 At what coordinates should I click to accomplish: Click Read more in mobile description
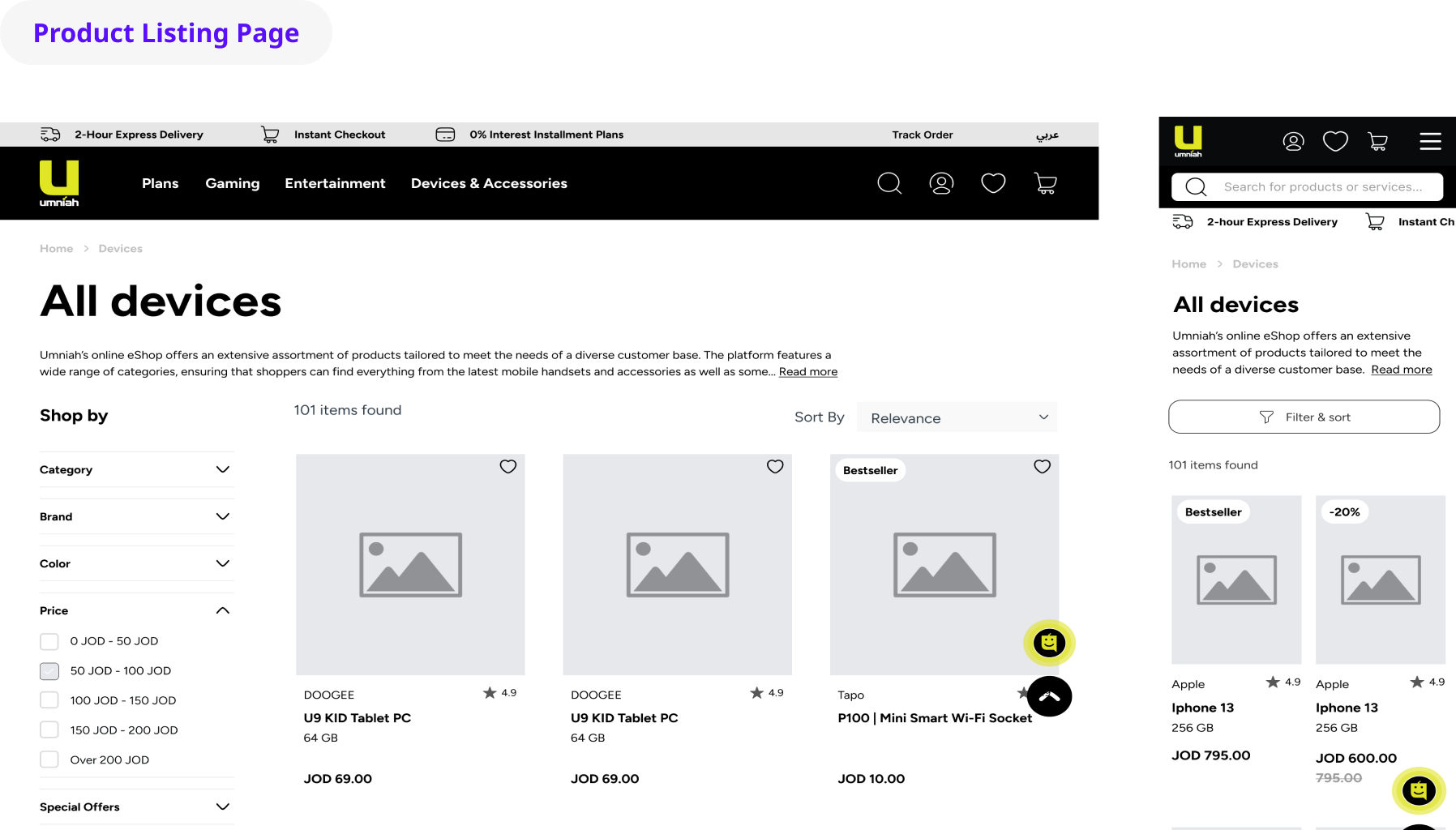[1402, 370]
